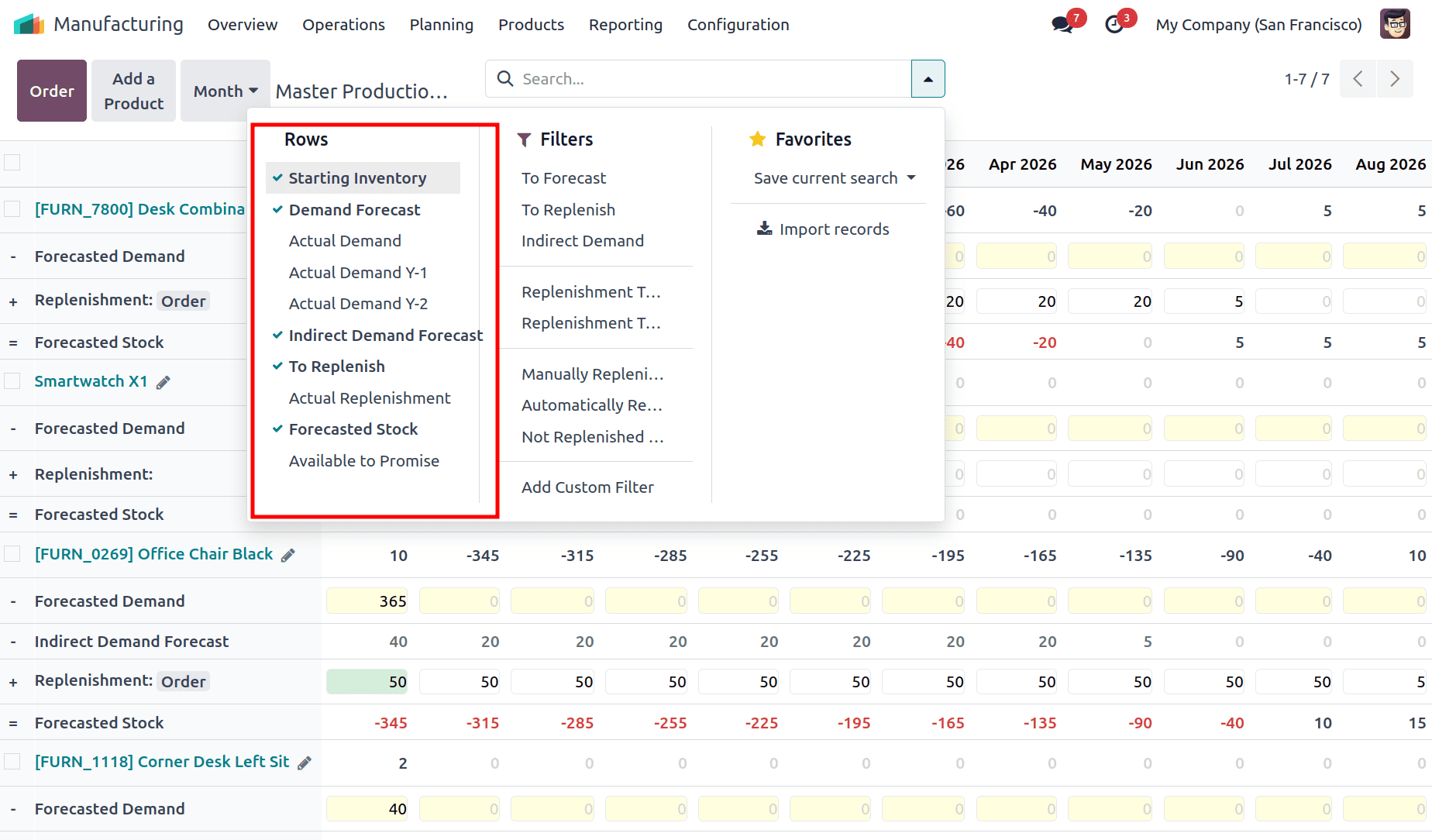Click the Order button
Image resolution: width=1432 pixels, height=840 pixels.
pos(51,91)
